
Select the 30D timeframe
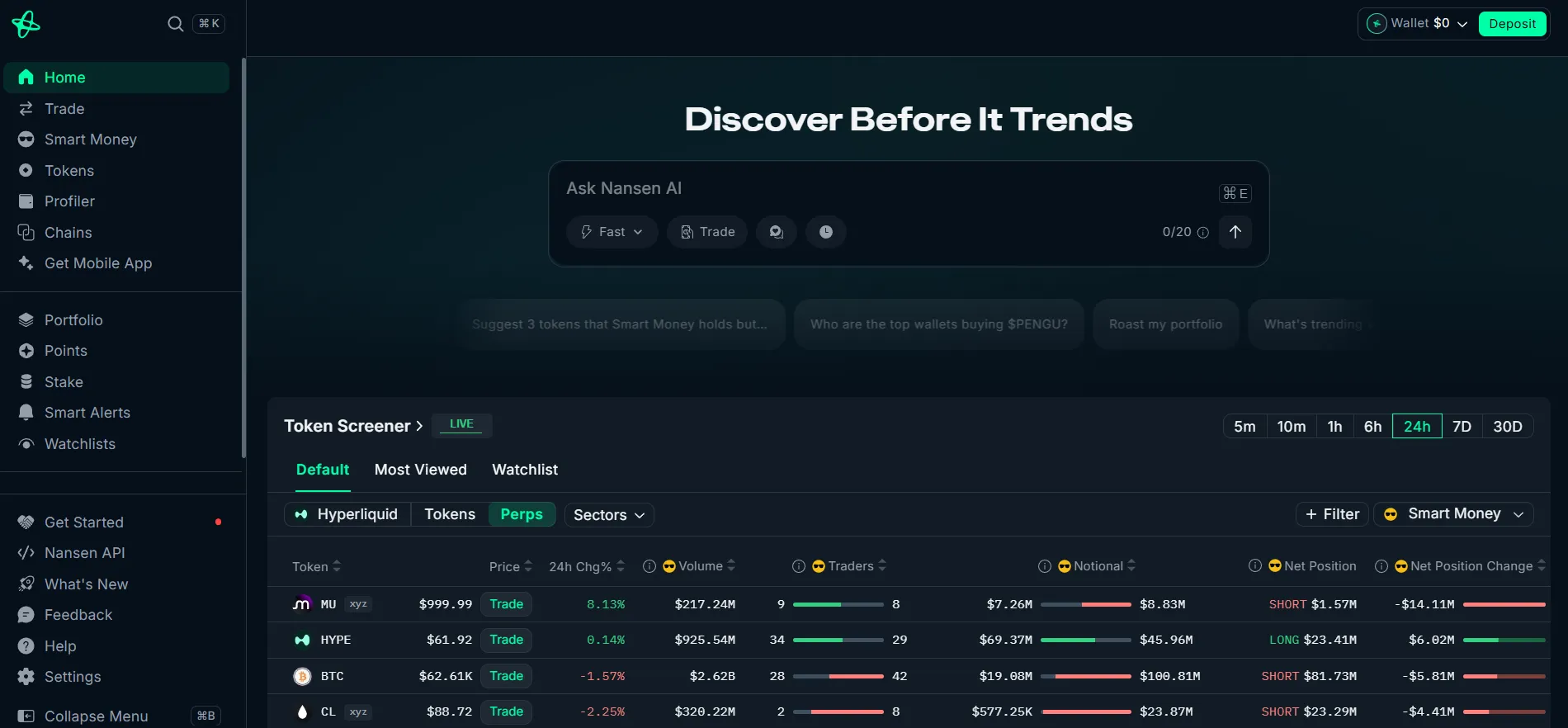1508,426
